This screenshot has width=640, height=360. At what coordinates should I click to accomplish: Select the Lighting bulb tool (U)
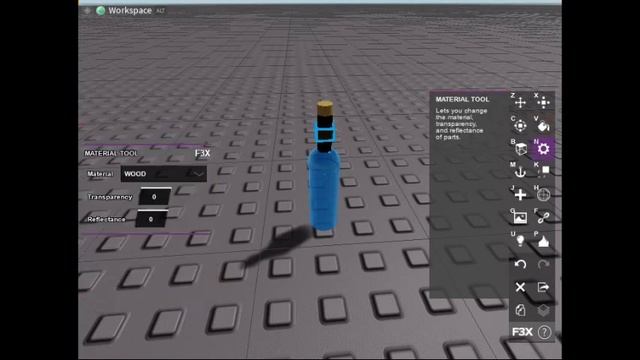click(x=520, y=241)
